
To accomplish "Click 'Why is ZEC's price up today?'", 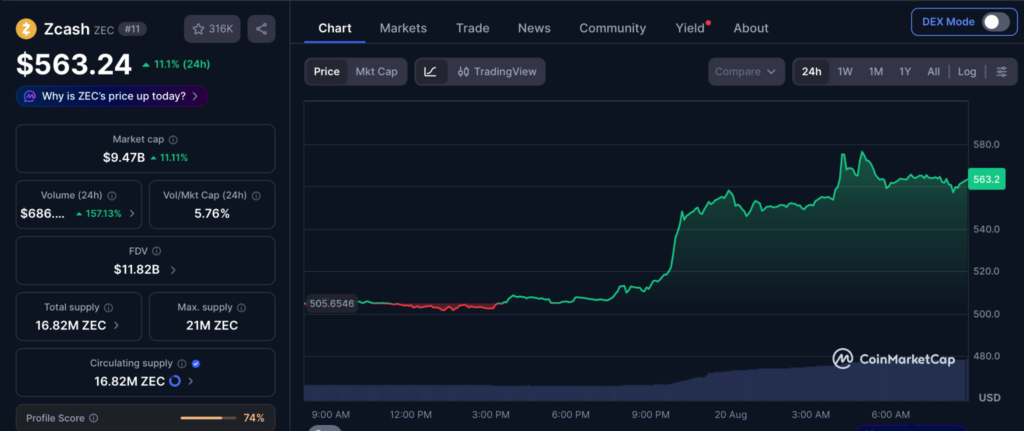I will click(112, 96).
